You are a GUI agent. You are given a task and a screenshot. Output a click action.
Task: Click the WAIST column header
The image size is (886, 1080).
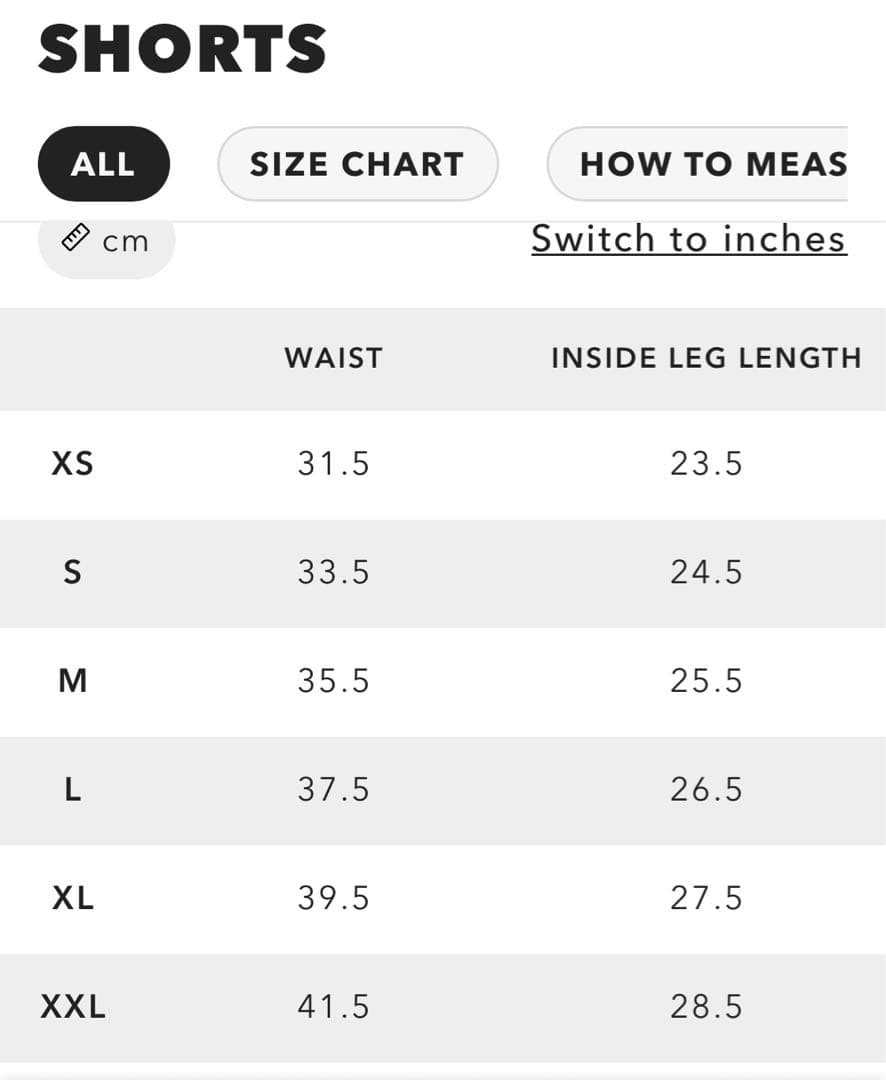pos(333,358)
